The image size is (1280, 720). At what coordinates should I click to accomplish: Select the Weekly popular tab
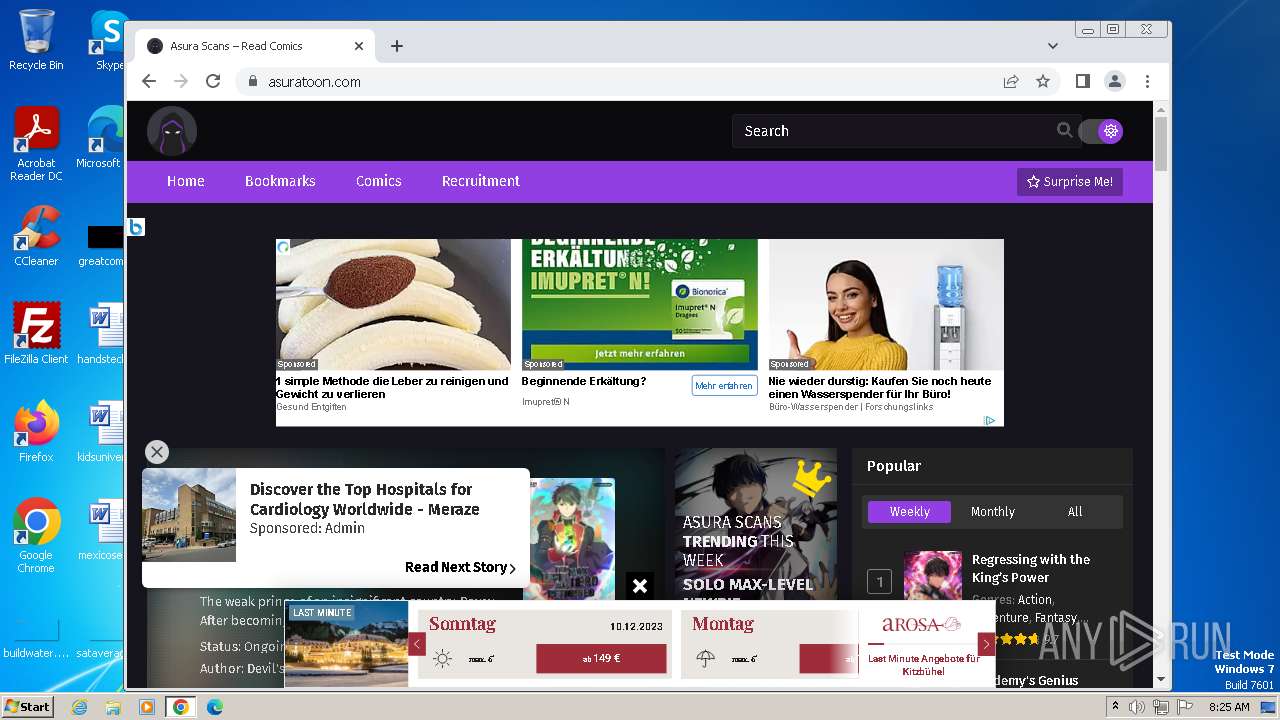[x=910, y=512]
